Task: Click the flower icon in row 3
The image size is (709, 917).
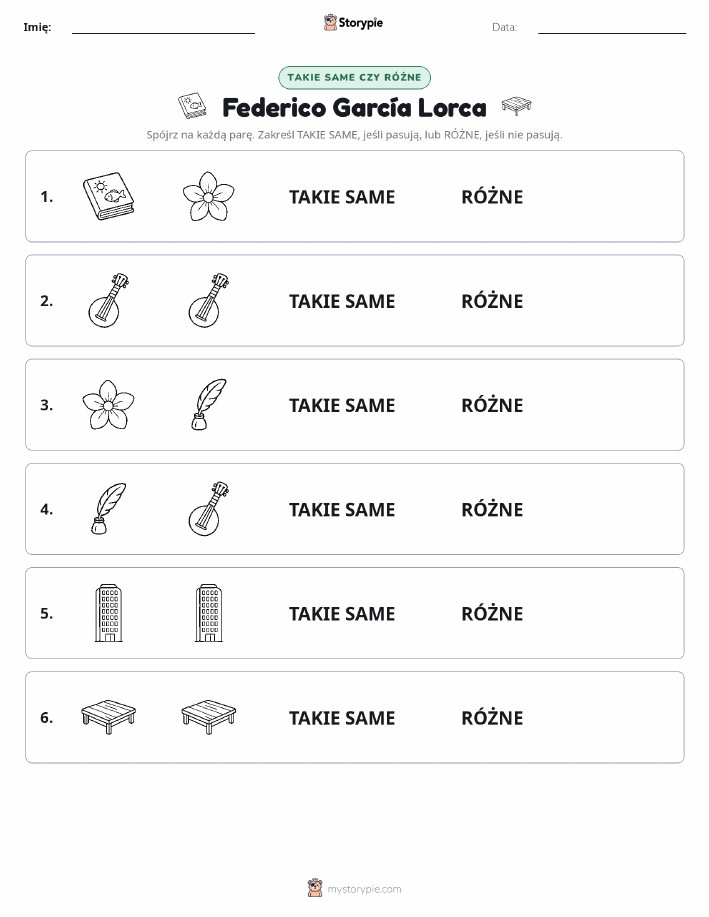Action: (108, 405)
